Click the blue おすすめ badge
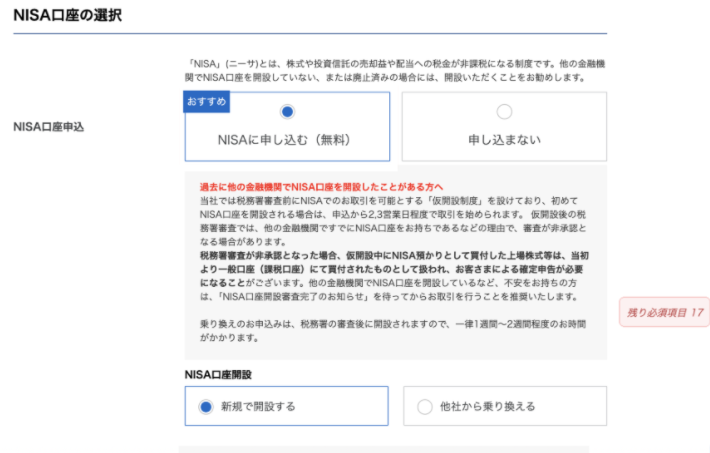 207,102
